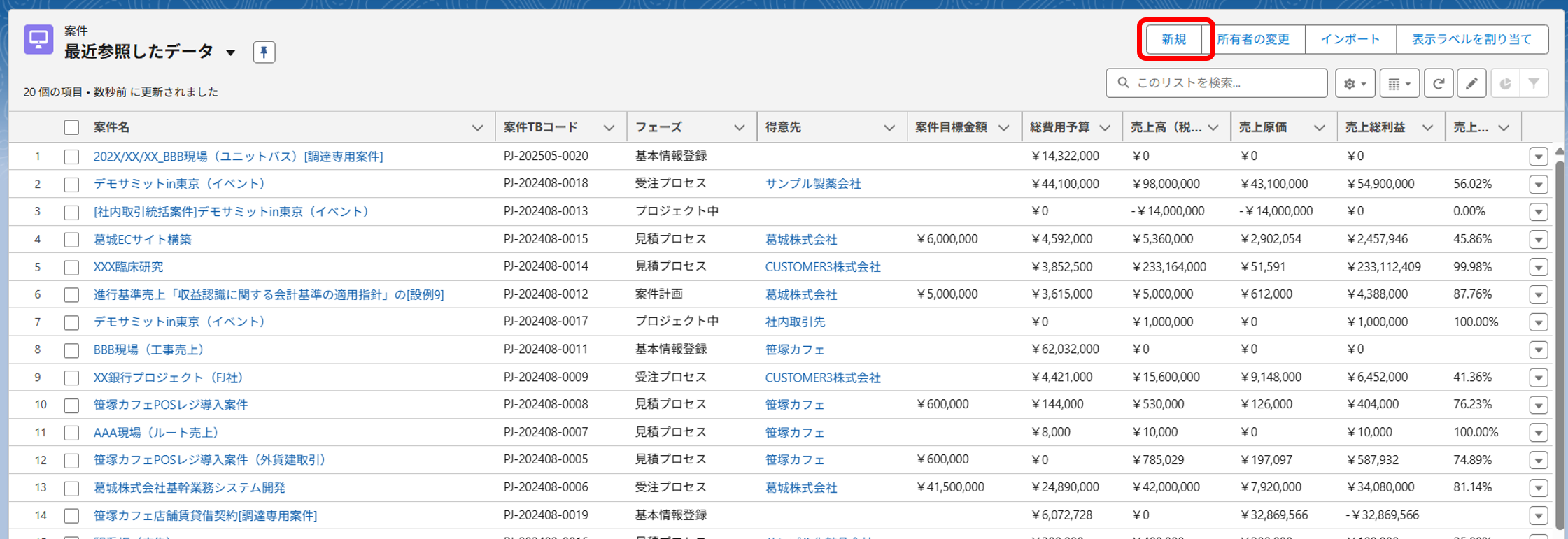Open the 葛城ECサイト構築 project link

coord(143,240)
